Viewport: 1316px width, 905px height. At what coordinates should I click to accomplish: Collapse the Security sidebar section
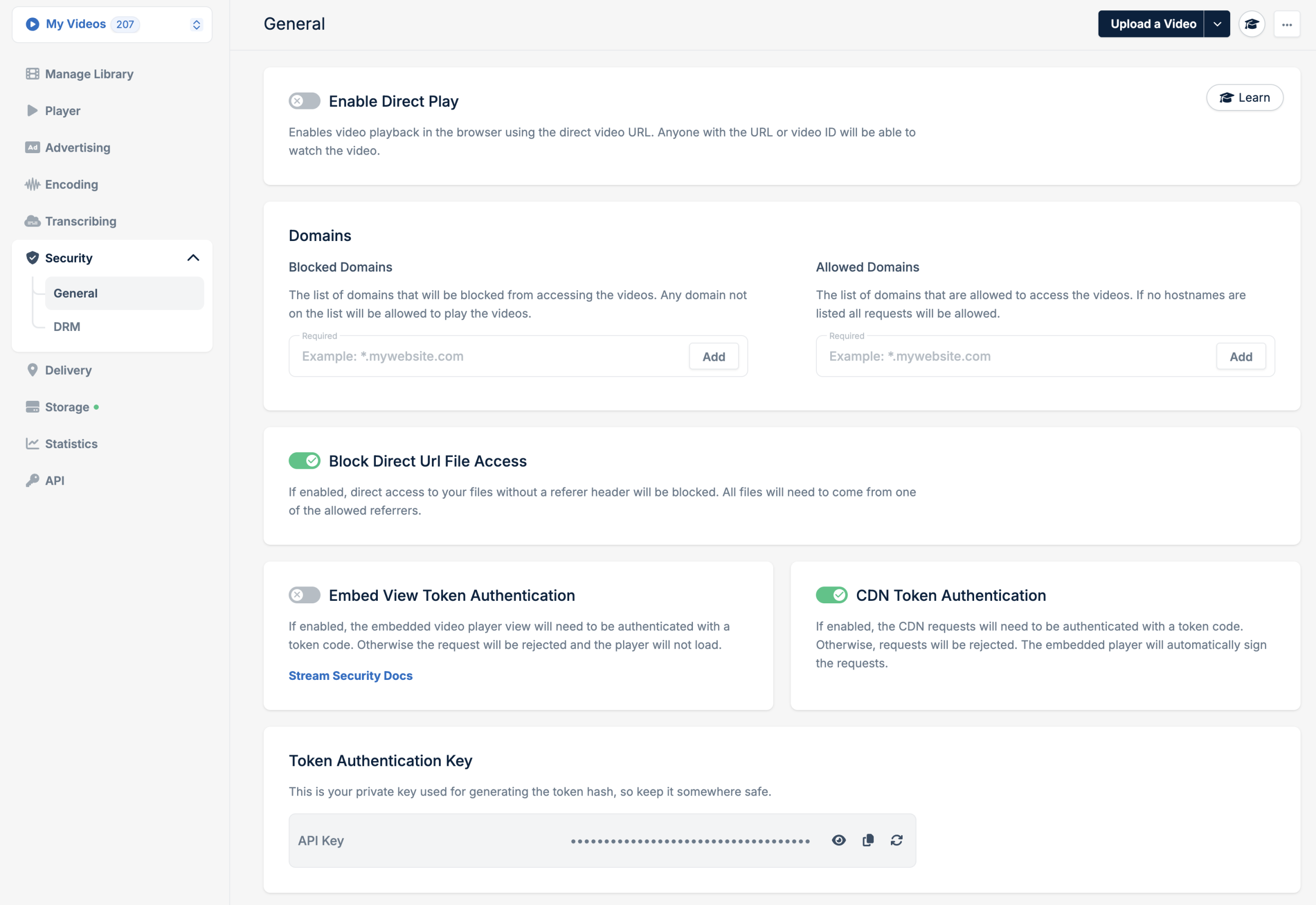click(193, 258)
